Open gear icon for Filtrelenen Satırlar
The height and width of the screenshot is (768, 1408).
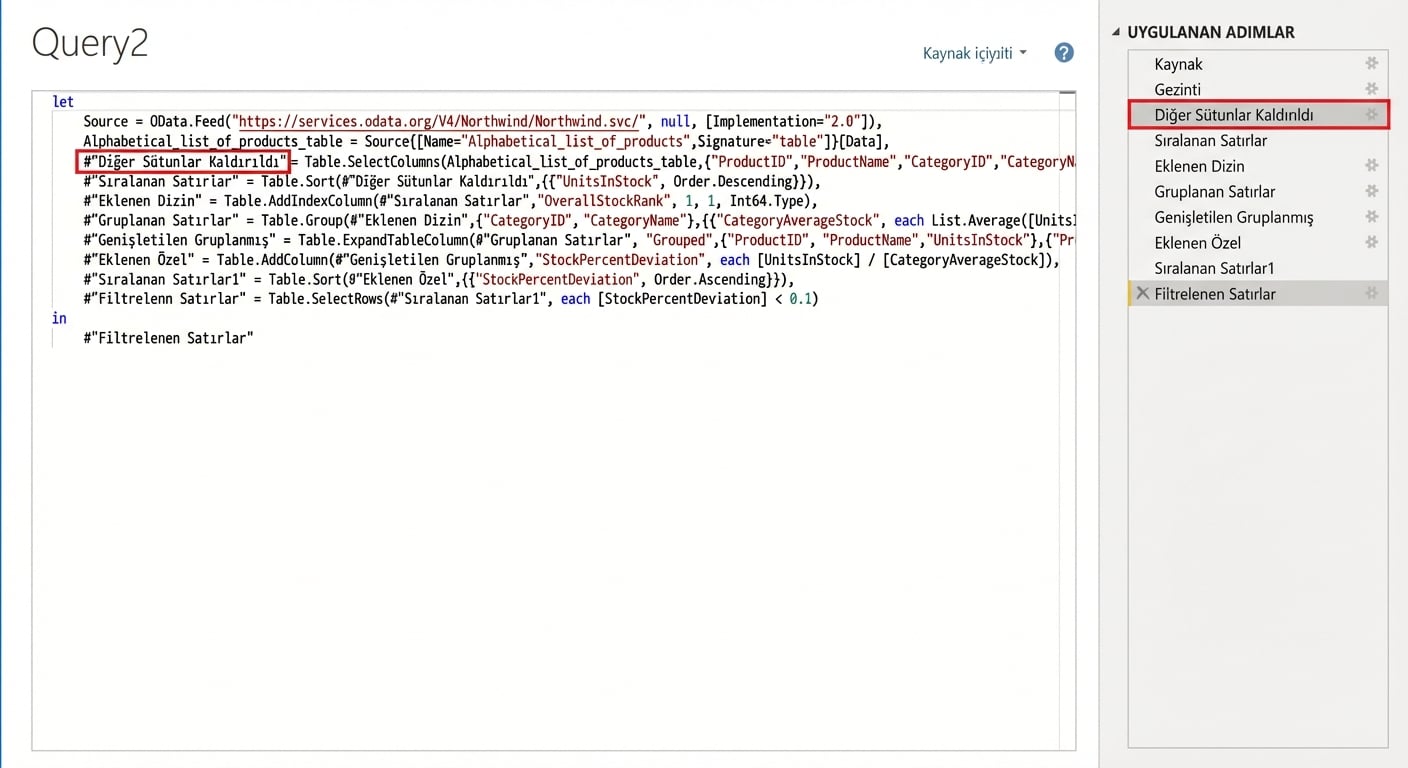point(1372,293)
